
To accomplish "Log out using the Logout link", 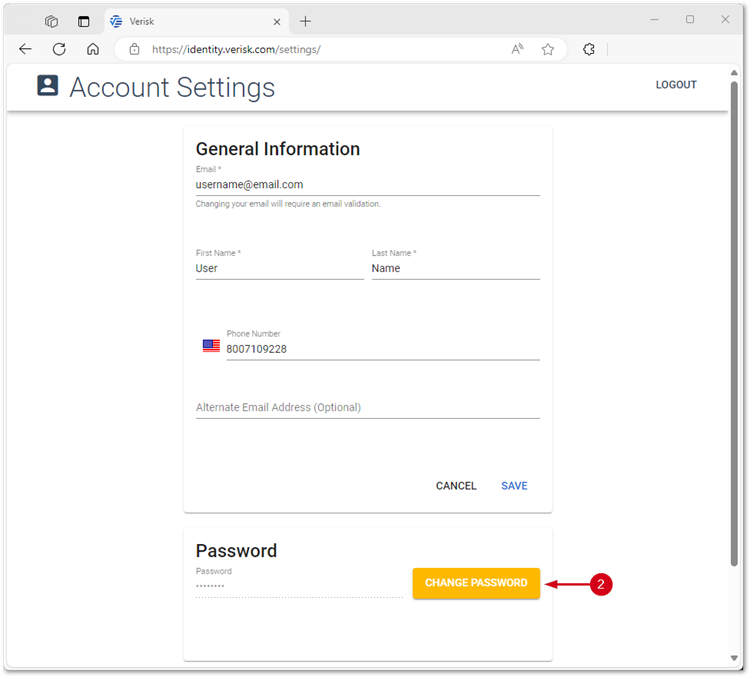I will click(676, 85).
